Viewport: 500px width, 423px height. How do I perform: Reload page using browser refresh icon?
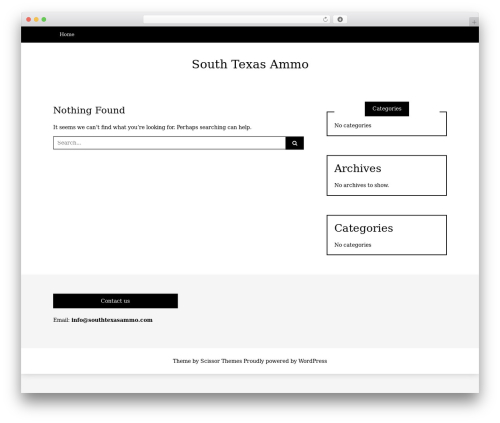(325, 19)
